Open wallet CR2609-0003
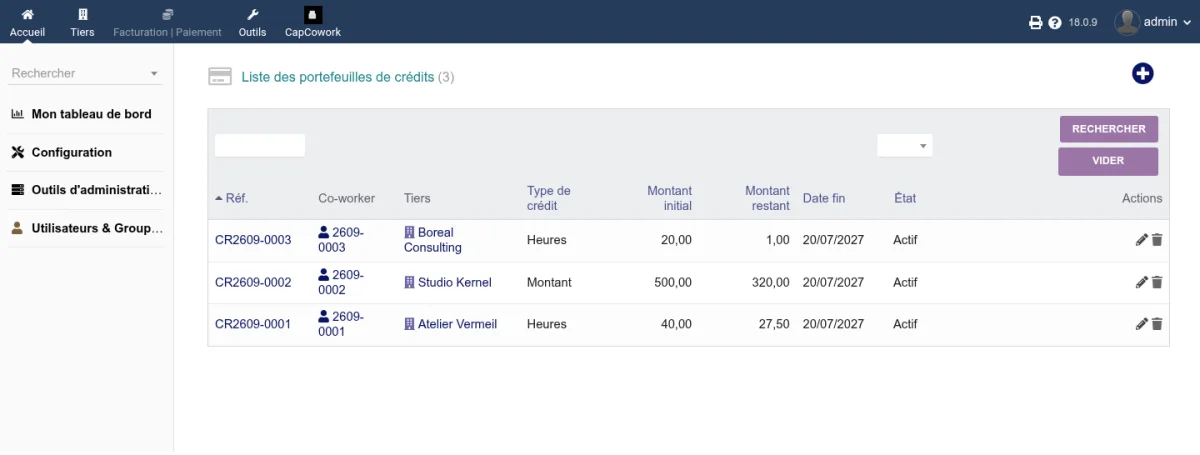This screenshot has width=1200, height=455. click(x=253, y=240)
